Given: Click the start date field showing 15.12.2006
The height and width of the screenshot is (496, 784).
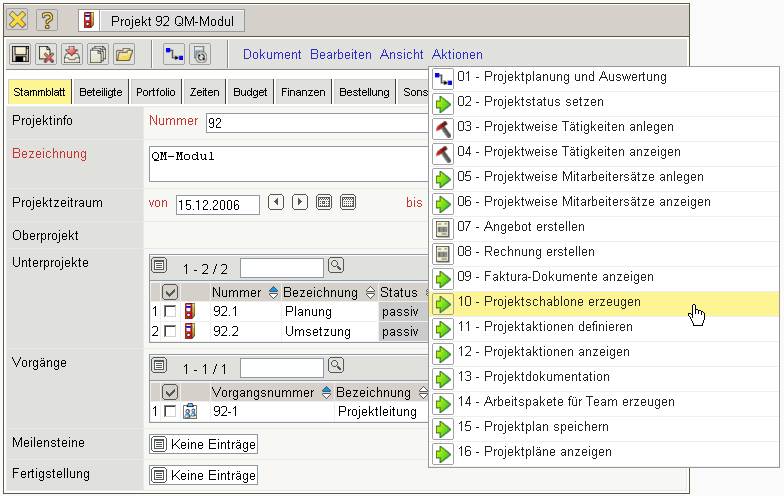Looking at the screenshot, I should pyautogui.click(x=217, y=204).
